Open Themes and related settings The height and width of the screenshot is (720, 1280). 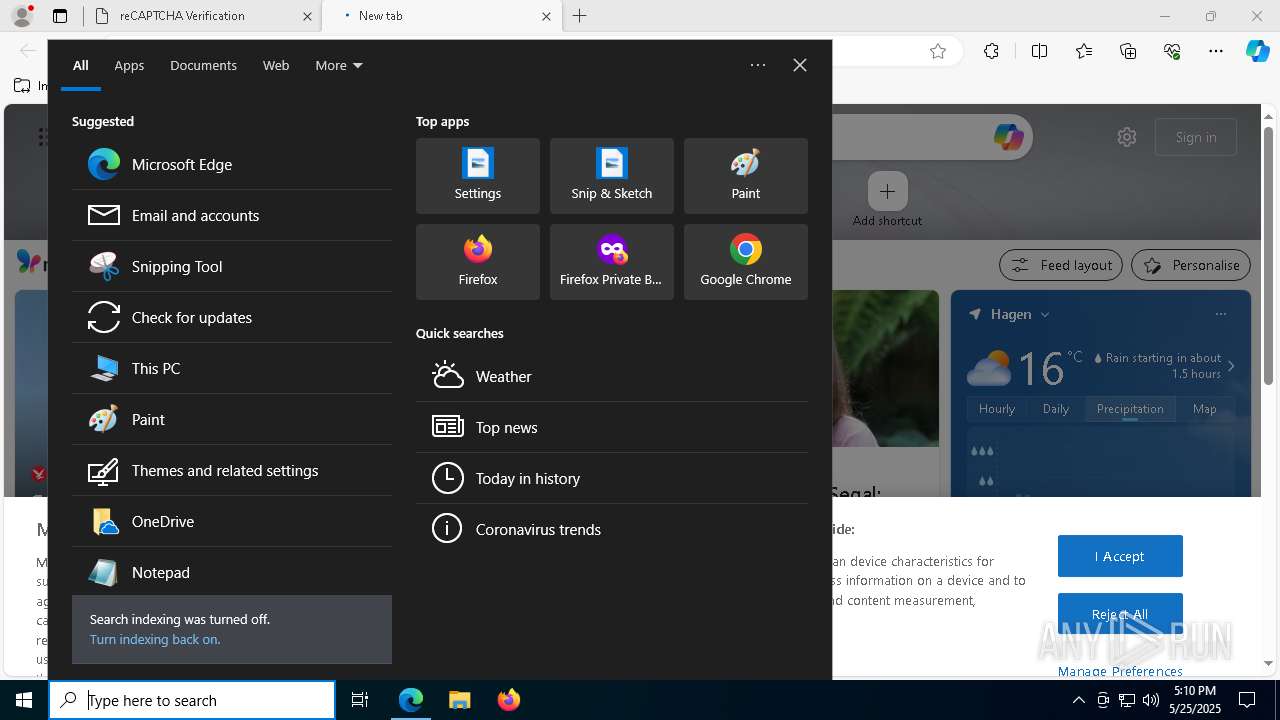pos(232,470)
